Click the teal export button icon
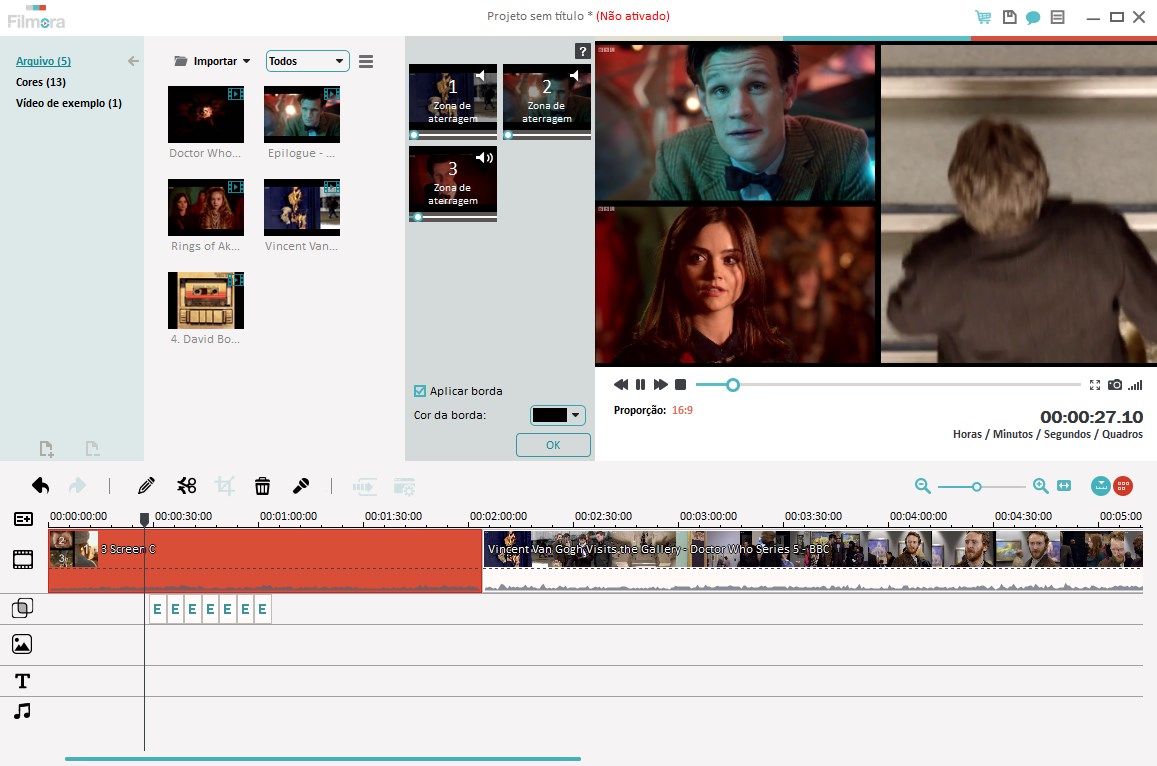The width and height of the screenshot is (1157, 766). point(1101,486)
